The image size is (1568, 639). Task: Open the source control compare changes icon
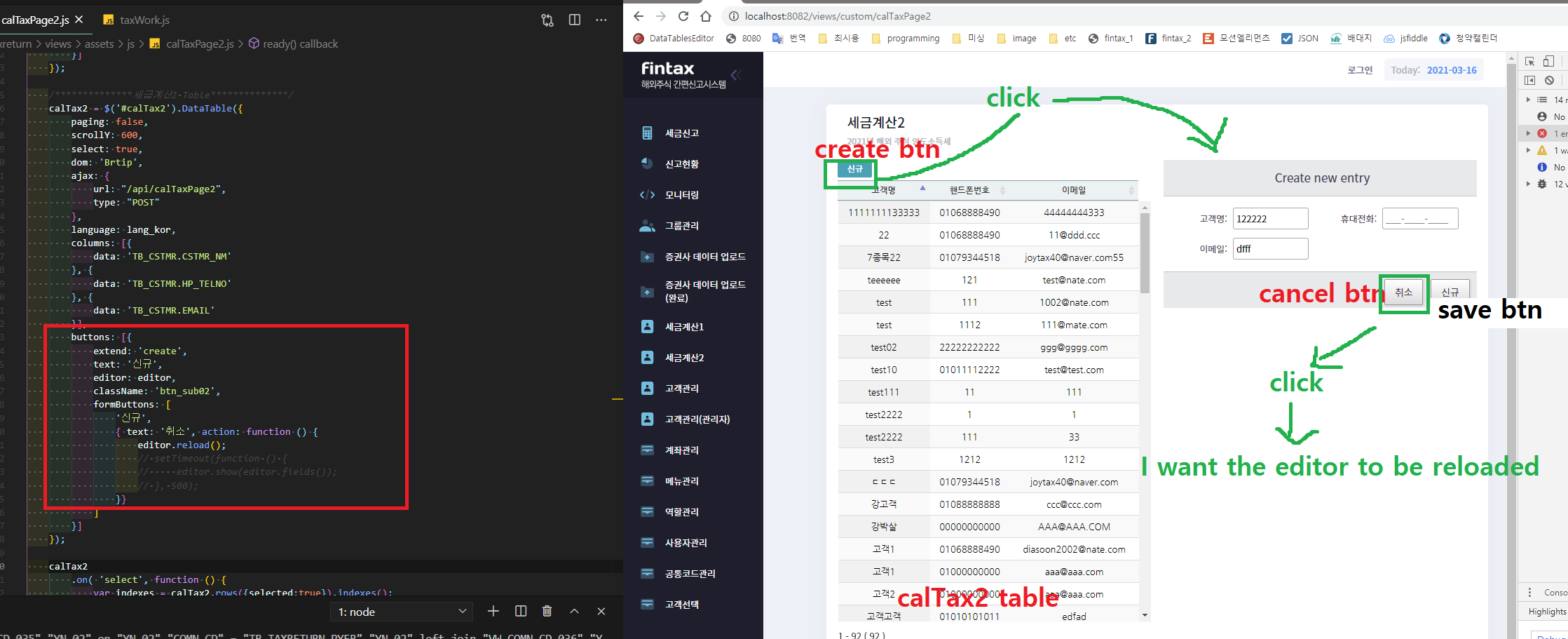[x=547, y=20]
